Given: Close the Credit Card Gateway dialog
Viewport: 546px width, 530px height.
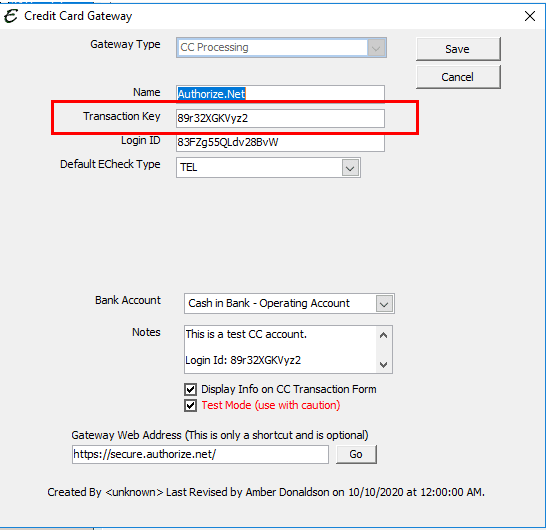Looking at the screenshot, I should pyautogui.click(x=530, y=16).
